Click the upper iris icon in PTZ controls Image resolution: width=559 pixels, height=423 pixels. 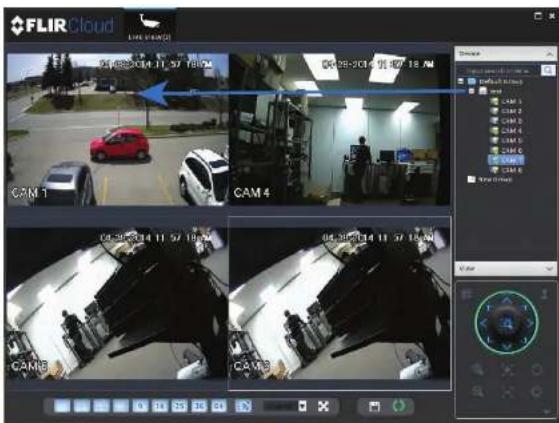tap(537, 370)
